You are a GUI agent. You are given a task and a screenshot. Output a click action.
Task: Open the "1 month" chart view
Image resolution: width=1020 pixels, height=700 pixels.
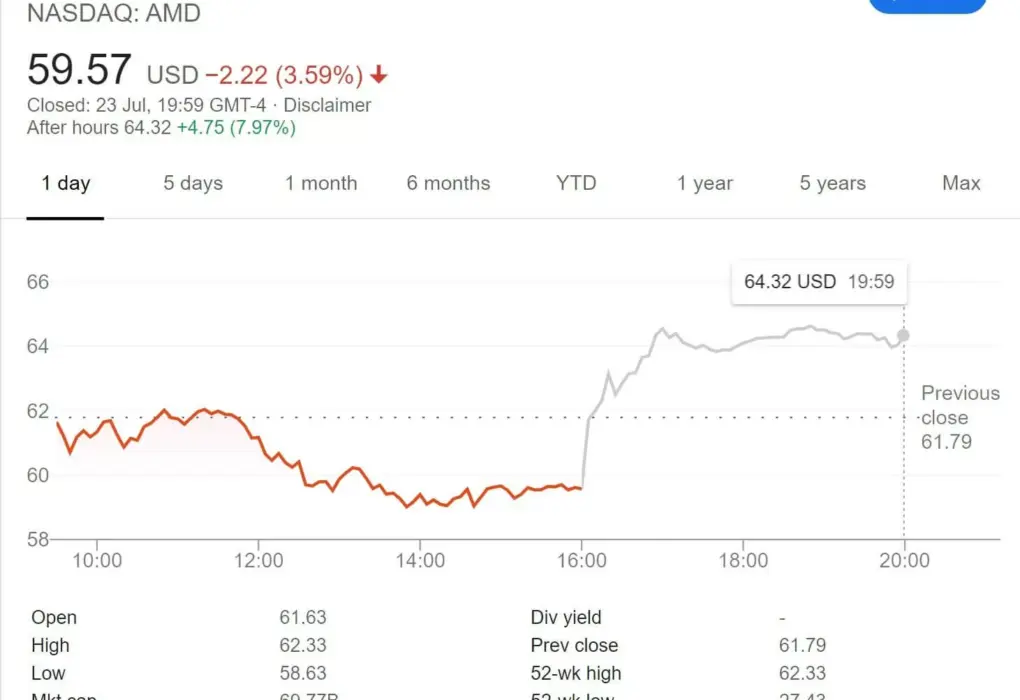click(x=321, y=183)
